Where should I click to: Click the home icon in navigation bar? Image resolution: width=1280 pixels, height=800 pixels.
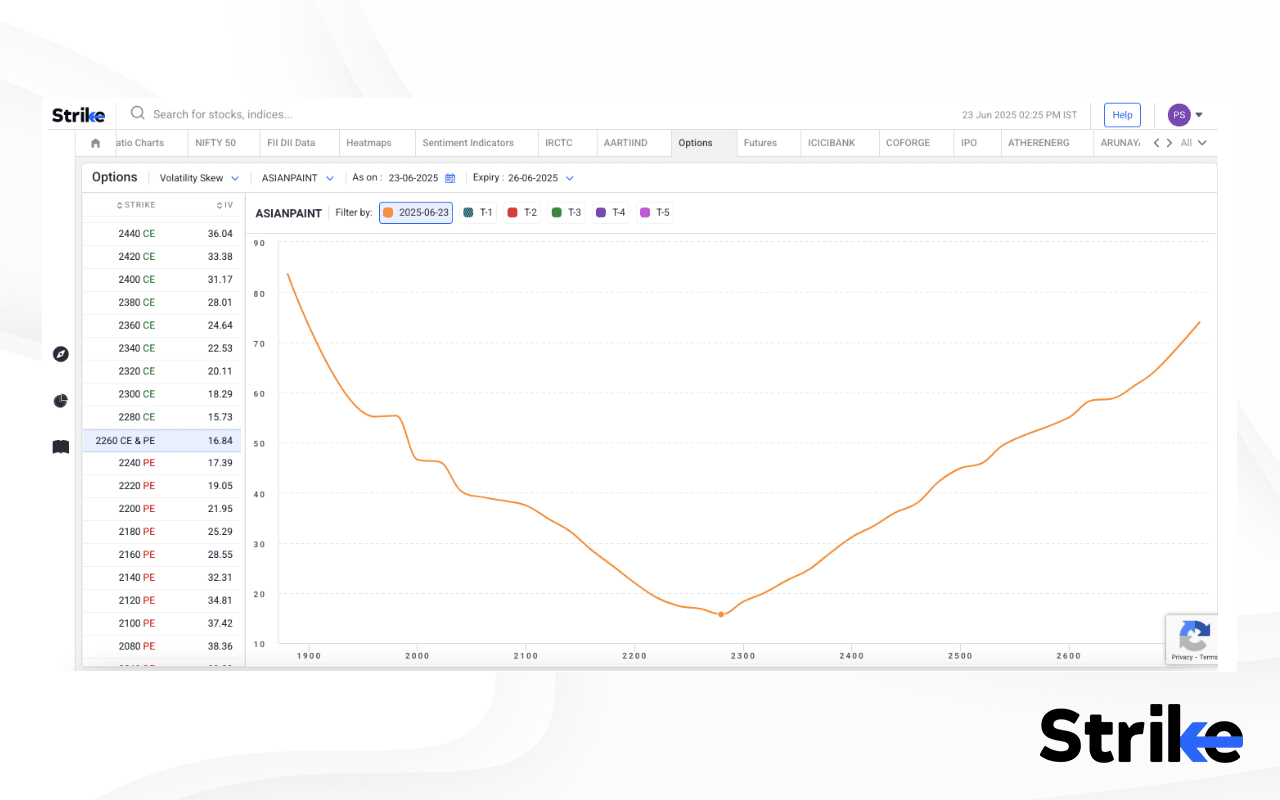[95, 143]
